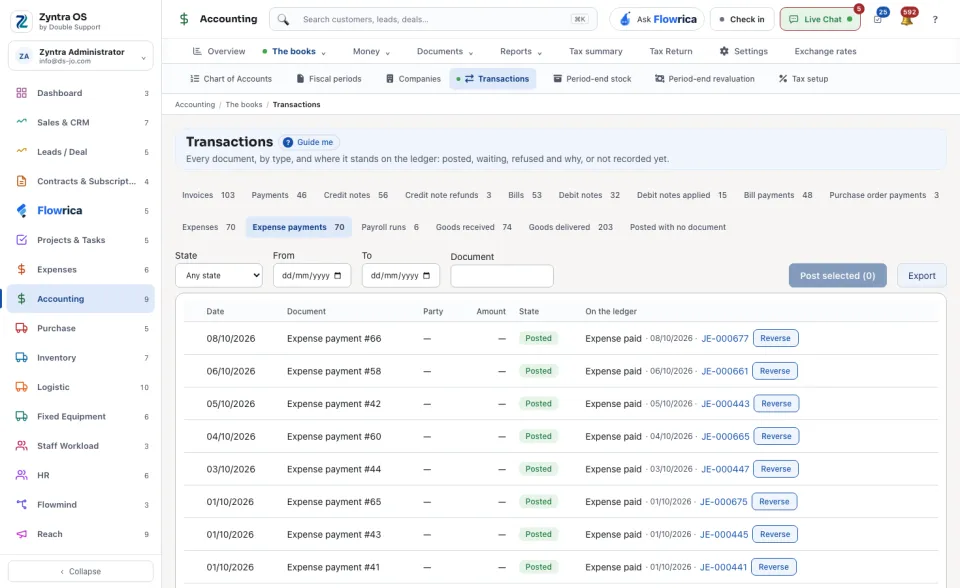Click the Leads / Deal sidebar icon
Viewport: 960px width, 588px height.
21,152
